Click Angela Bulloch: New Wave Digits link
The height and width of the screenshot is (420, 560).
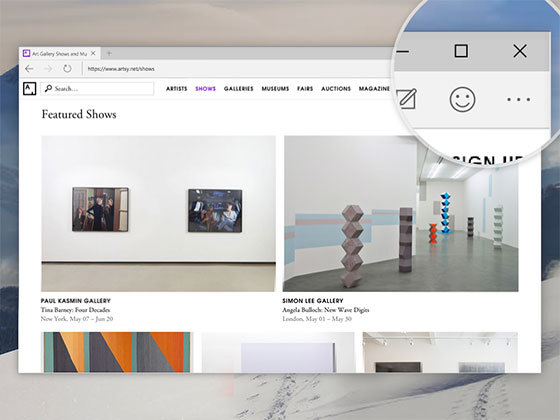point(326,310)
